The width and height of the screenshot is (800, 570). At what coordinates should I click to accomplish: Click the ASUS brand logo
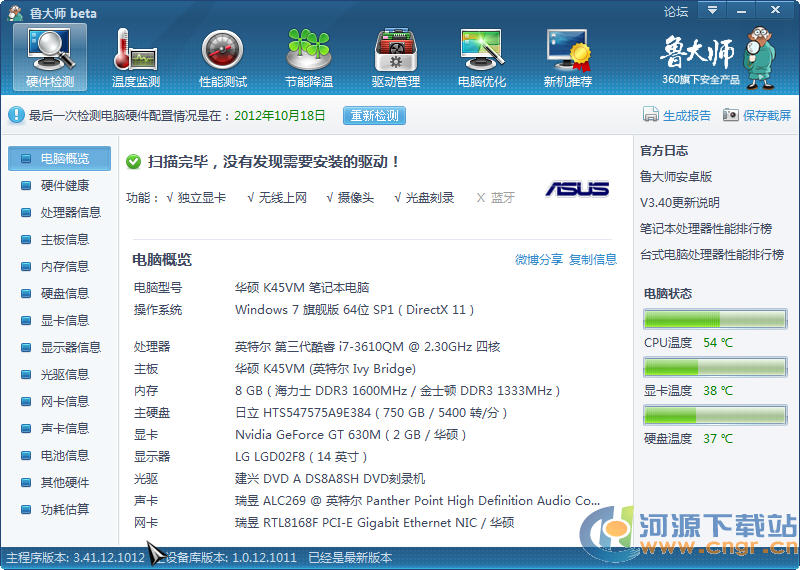point(577,189)
